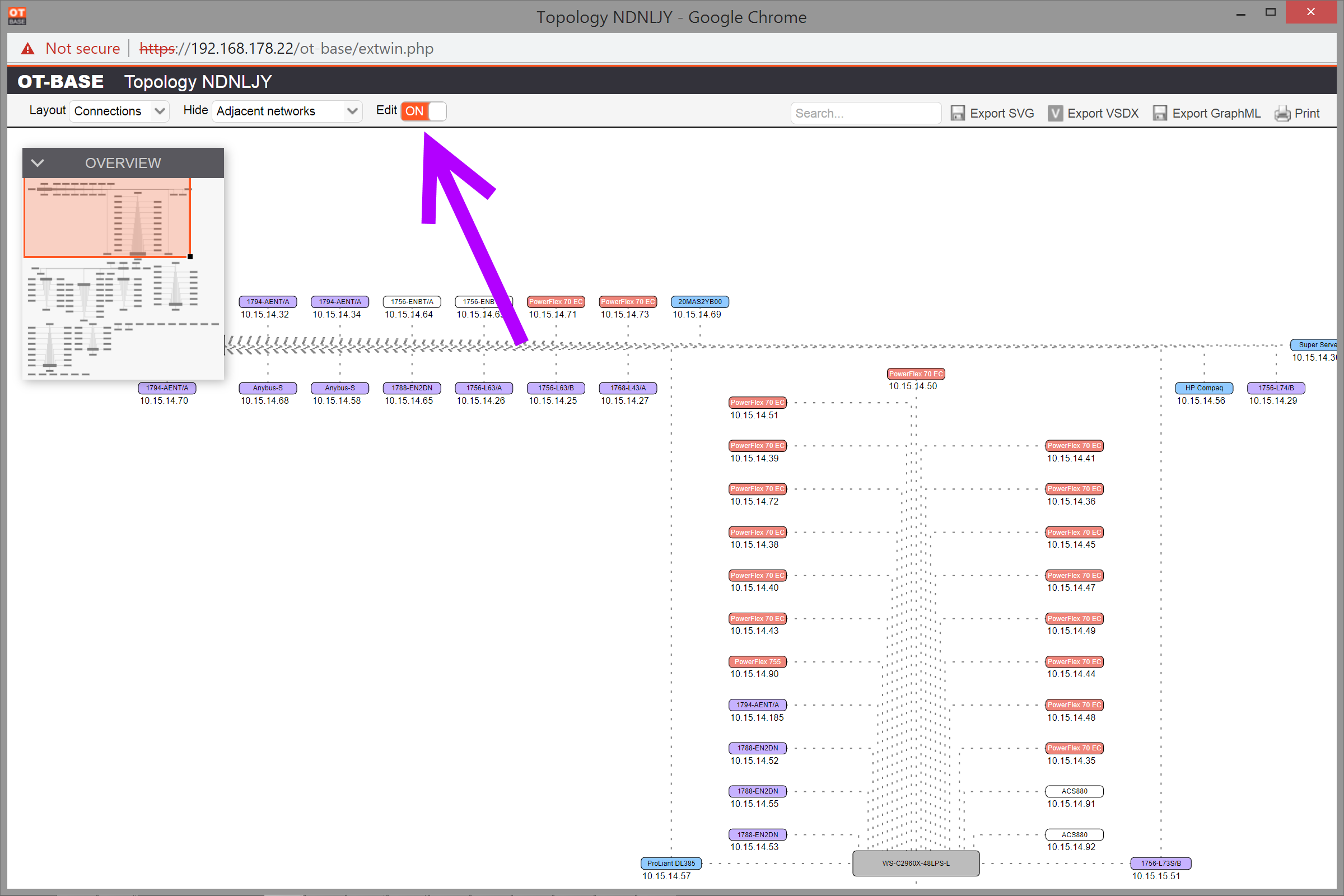
Task: Click the overview minimap red viewport
Action: coord(107,217)
